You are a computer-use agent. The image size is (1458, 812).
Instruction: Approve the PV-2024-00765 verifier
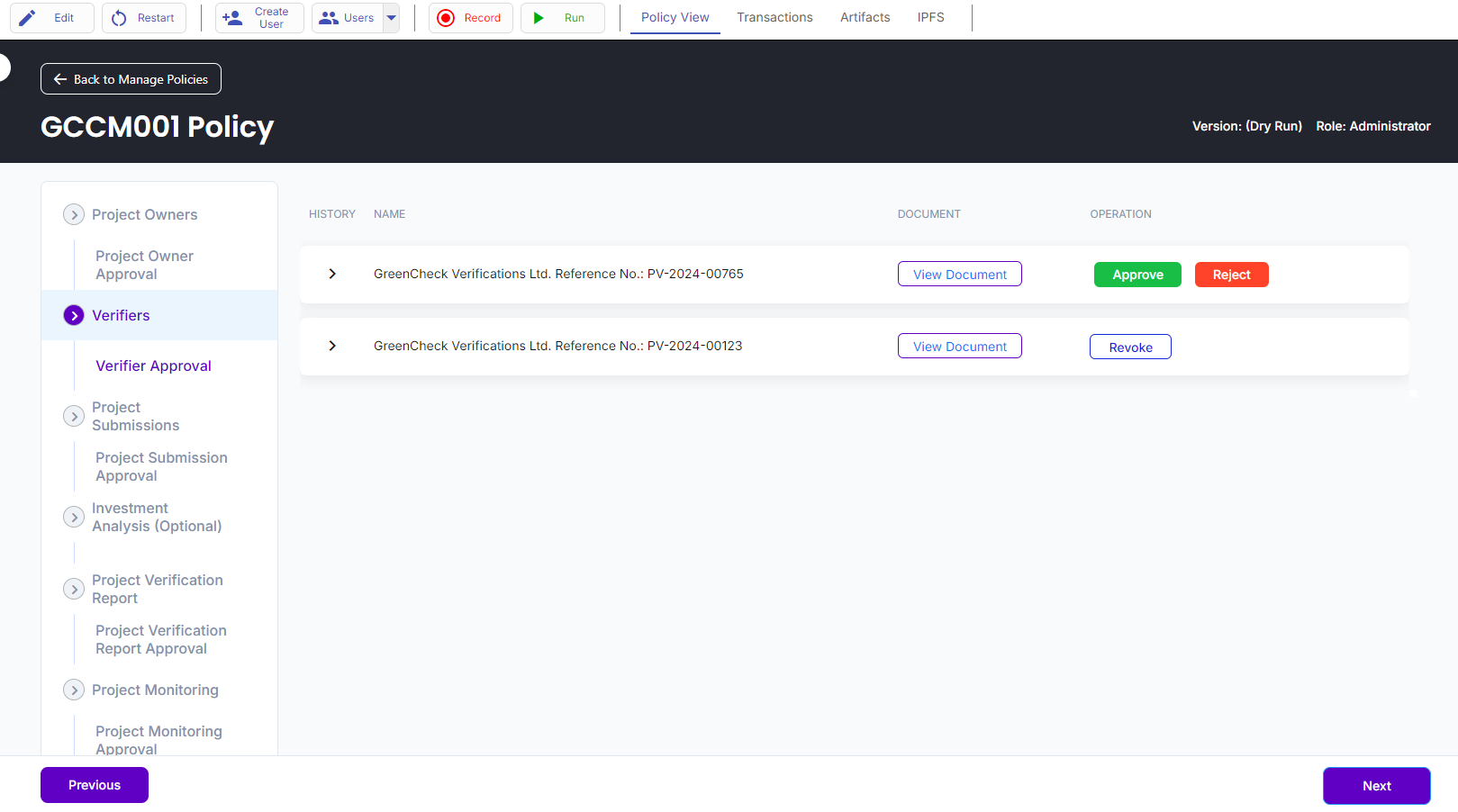[x=1137, y=275]
